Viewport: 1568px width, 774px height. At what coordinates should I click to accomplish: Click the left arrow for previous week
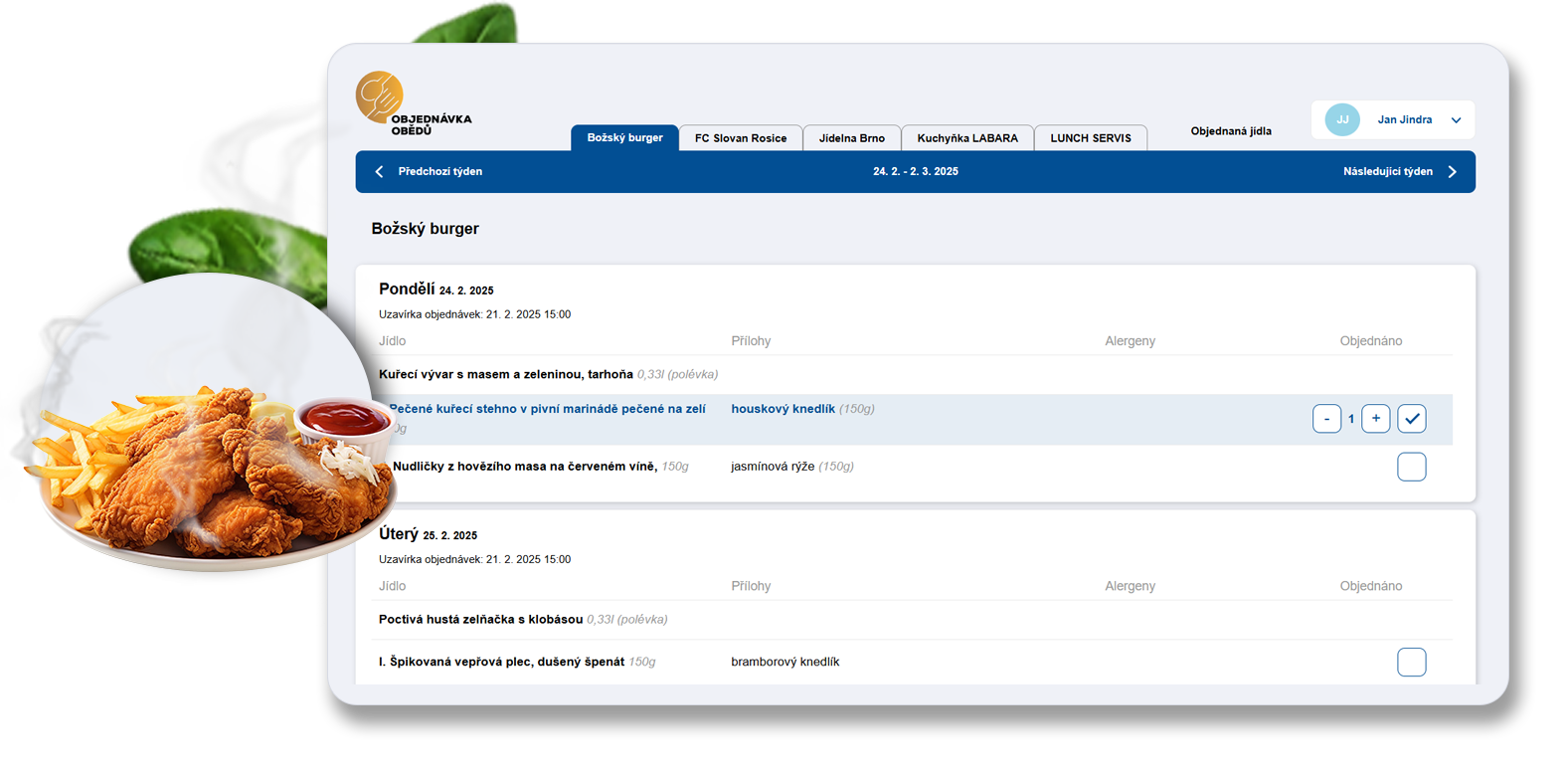(x=379, y=172)
